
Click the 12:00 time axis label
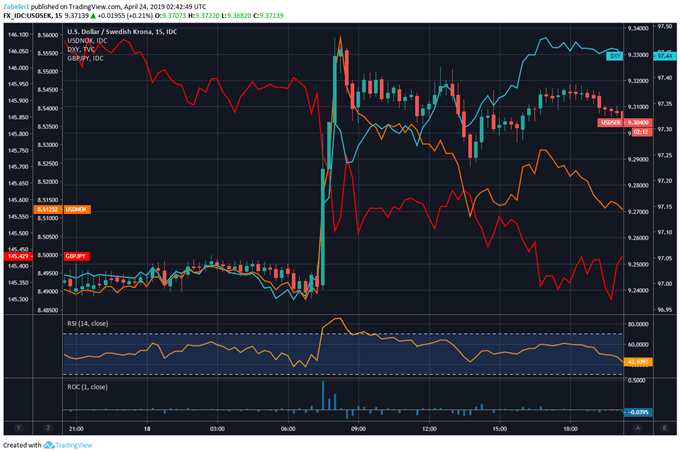click(429, 429)
